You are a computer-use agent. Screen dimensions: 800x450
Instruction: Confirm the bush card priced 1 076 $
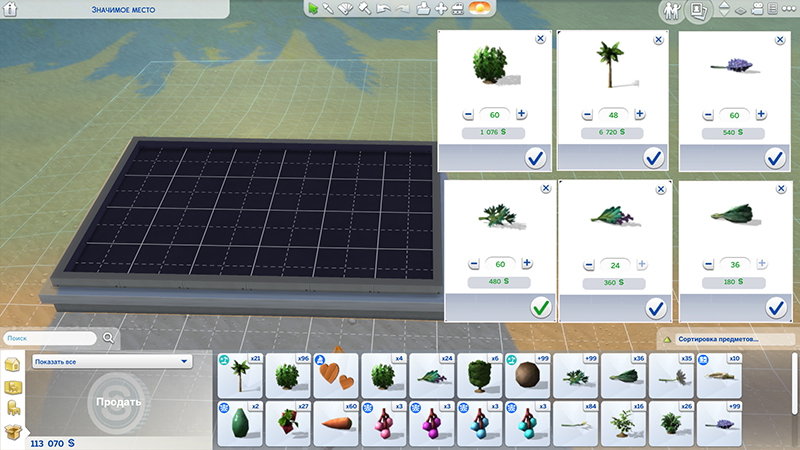click(535, 159)
